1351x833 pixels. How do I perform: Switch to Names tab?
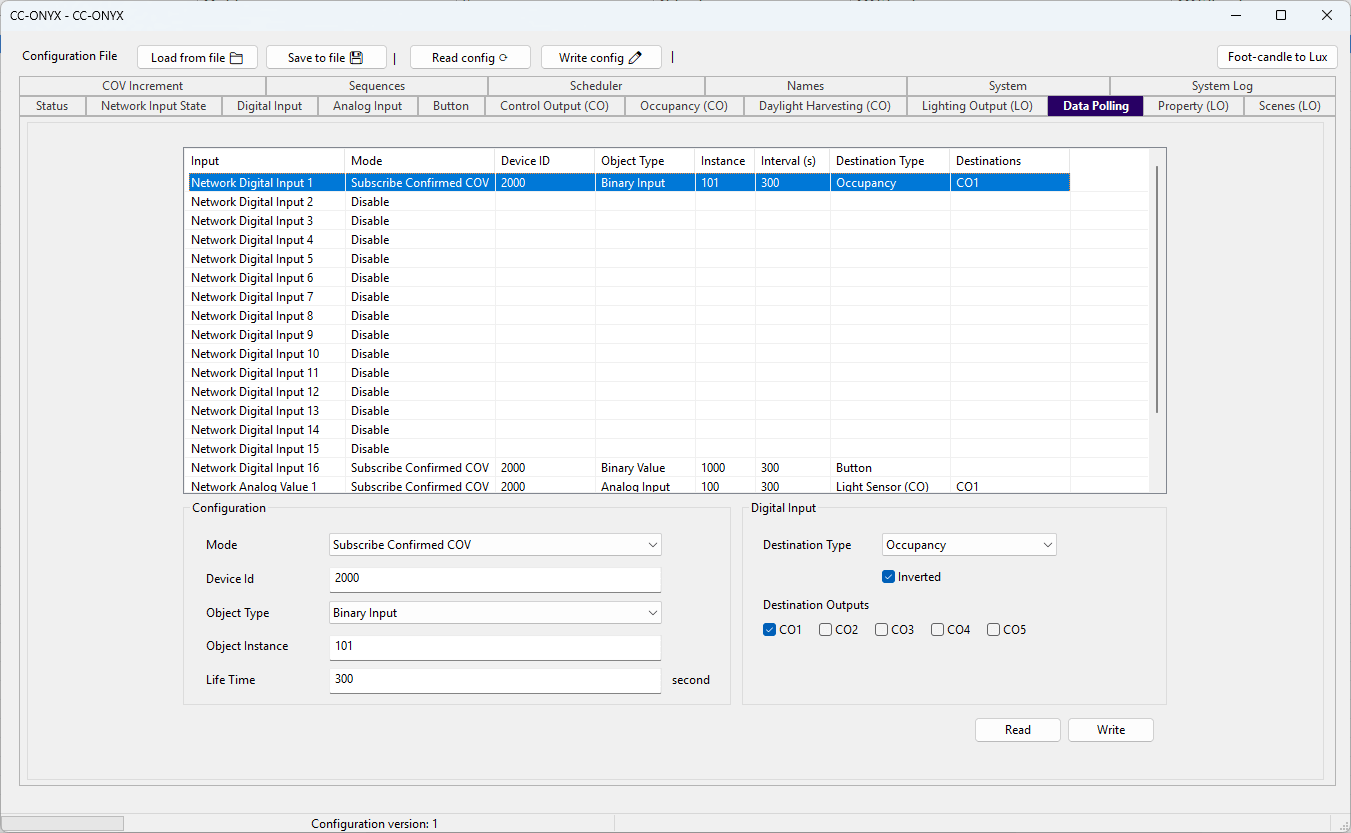coord(806,86)
